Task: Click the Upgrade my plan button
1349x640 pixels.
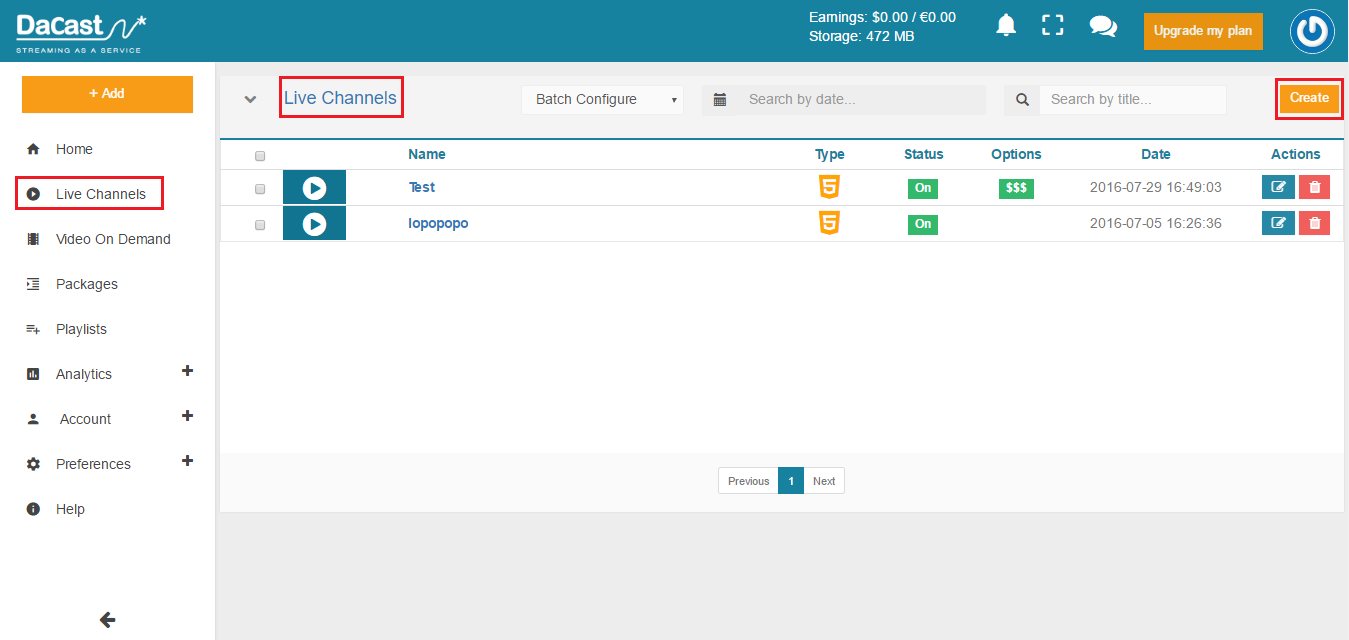Action: coord(1203,31)
